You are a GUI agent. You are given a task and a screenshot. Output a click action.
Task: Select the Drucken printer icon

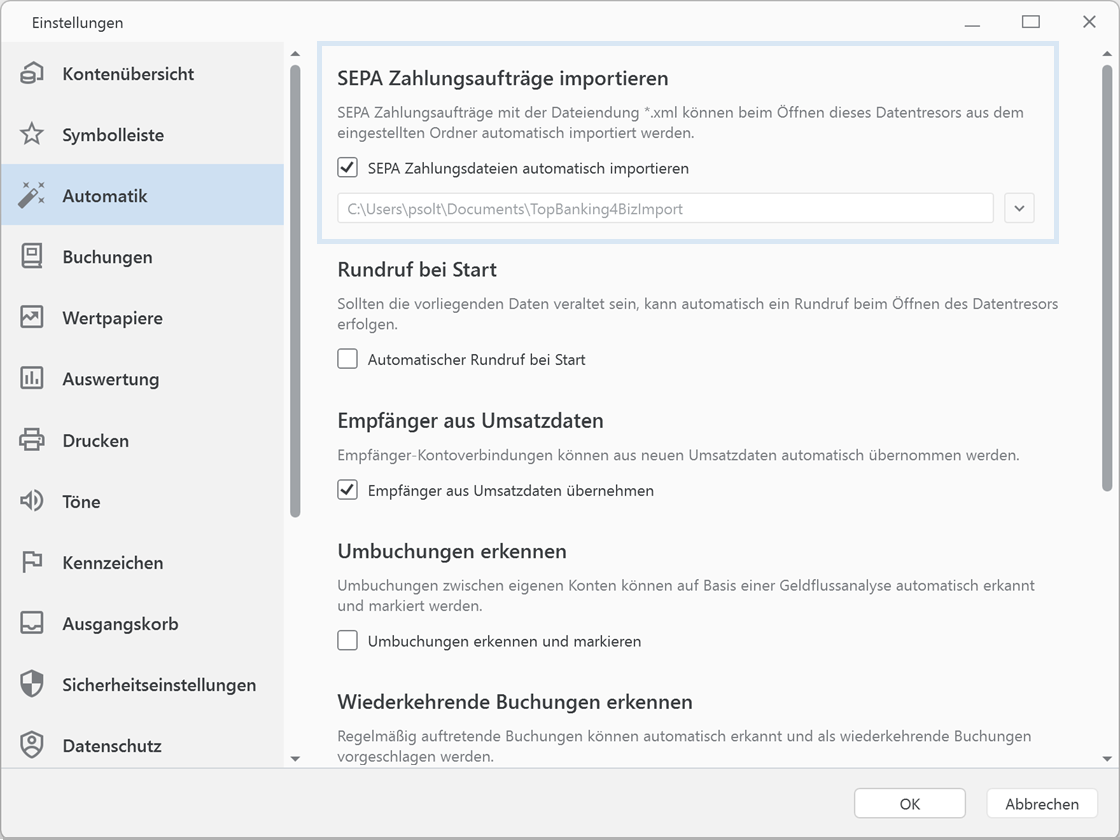33,440
